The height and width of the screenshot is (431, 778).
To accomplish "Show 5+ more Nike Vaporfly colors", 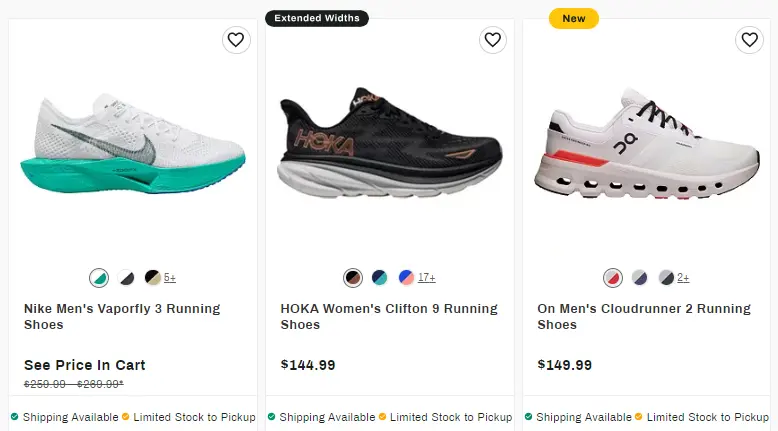I will point(170,278).
